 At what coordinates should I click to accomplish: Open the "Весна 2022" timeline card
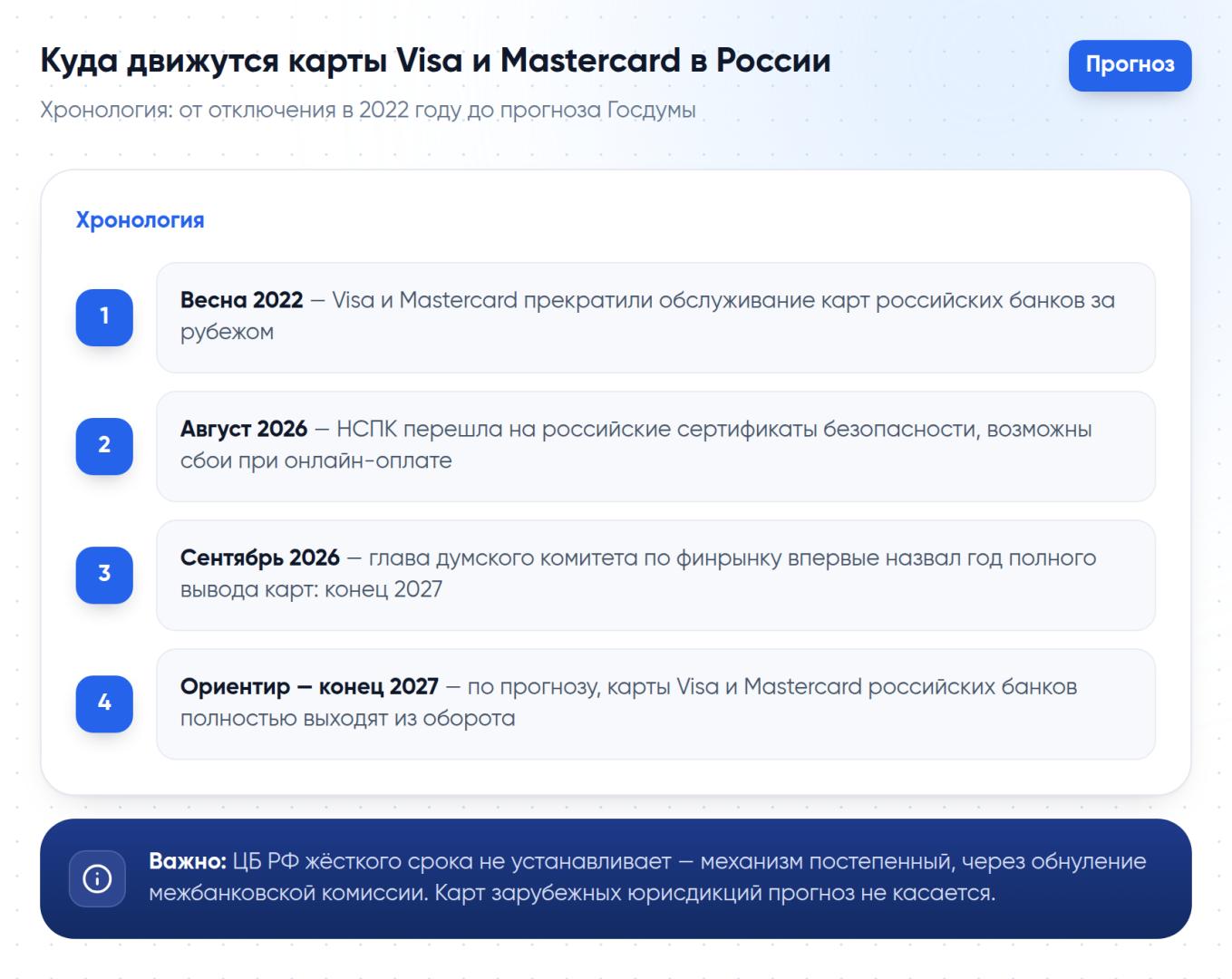pyautogui.click(x=655, y=317)
